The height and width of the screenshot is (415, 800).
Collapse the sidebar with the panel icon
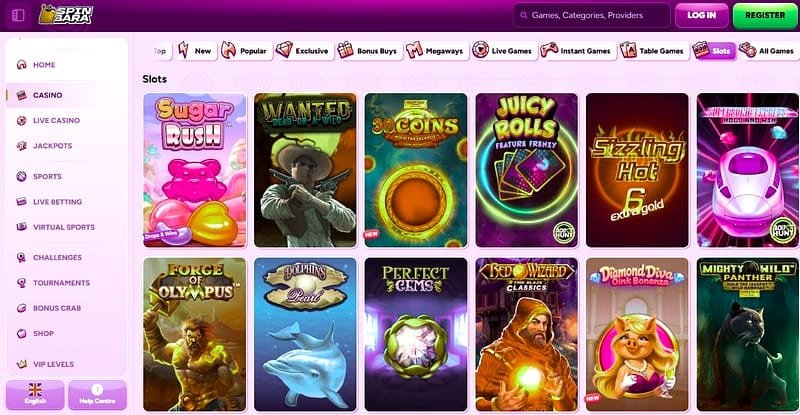(18, 15)
